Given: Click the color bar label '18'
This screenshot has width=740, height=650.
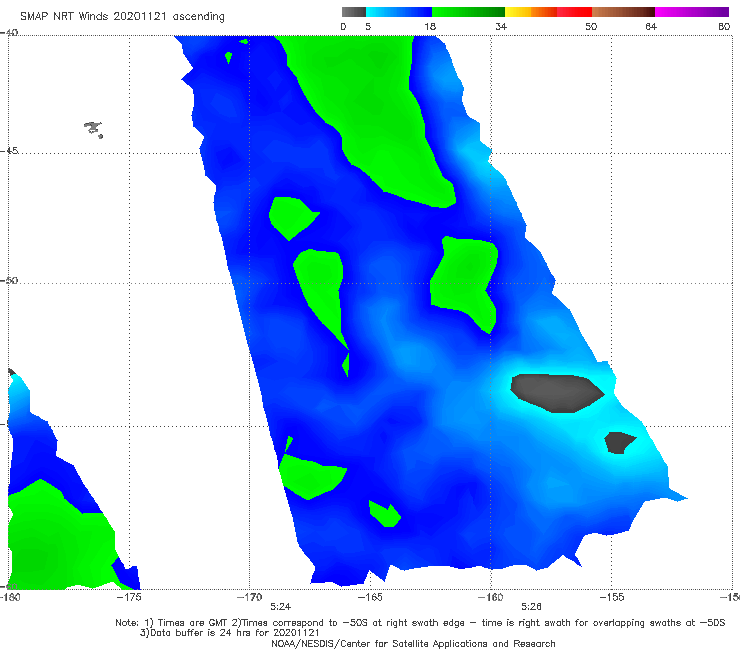Looking at the screenshot, I should coord(430,27).
